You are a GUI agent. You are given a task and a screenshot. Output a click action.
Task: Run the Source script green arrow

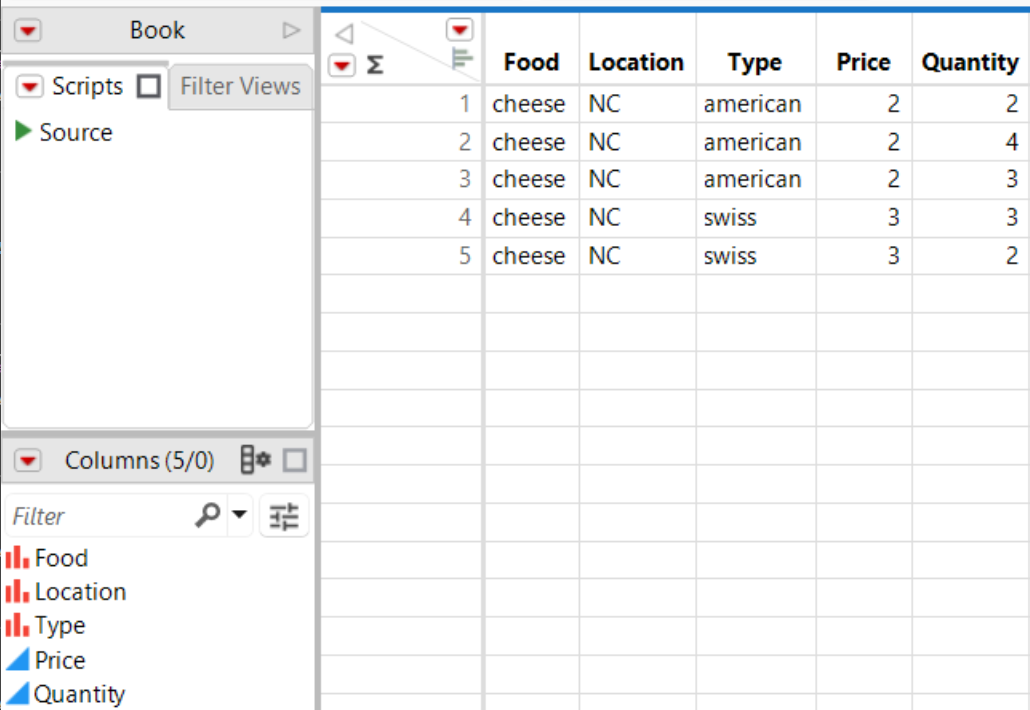click(24, 132)
